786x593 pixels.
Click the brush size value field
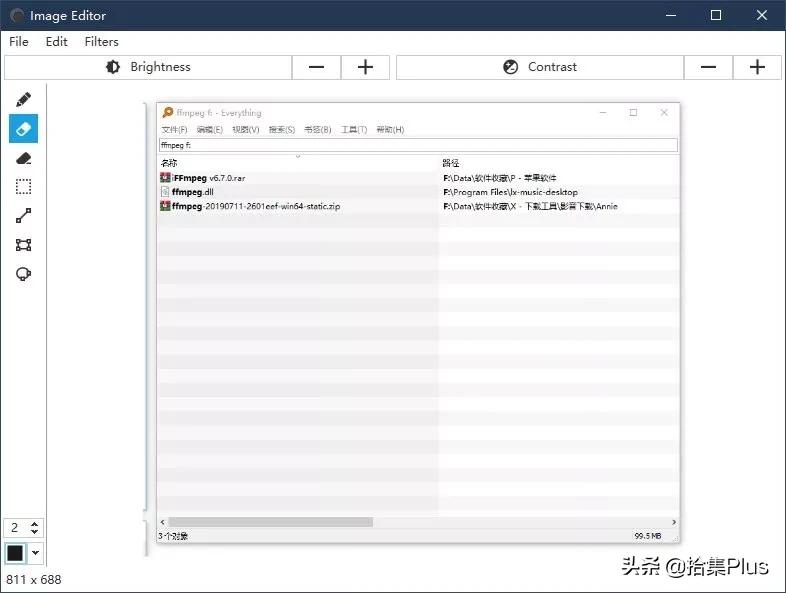(x=15, y=527)
